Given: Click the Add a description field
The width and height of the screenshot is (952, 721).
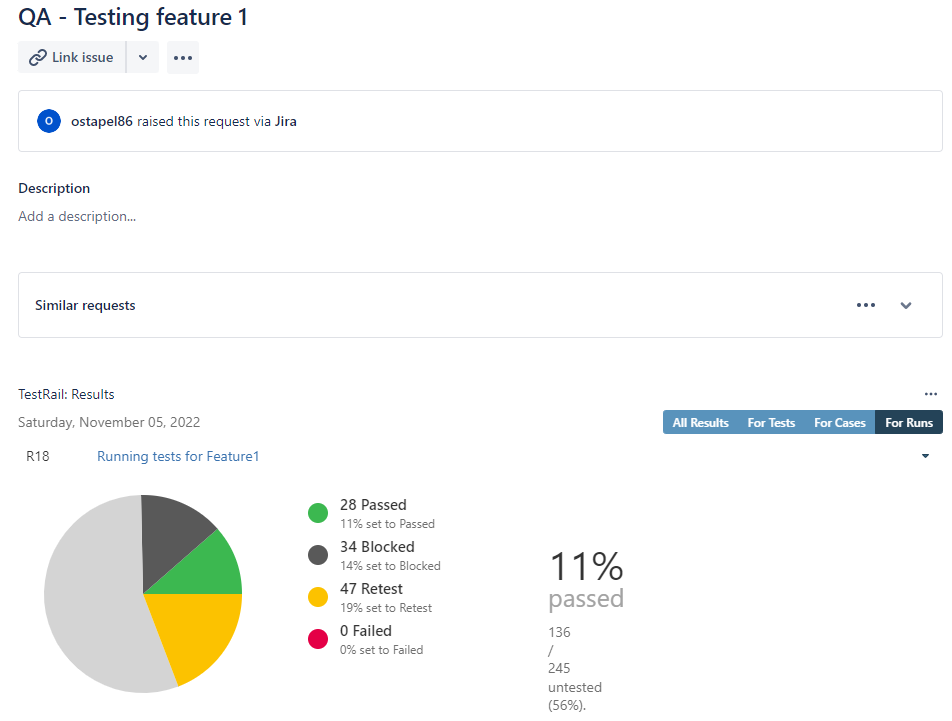Looking at the screenshot, I should [x=77, y=216].
